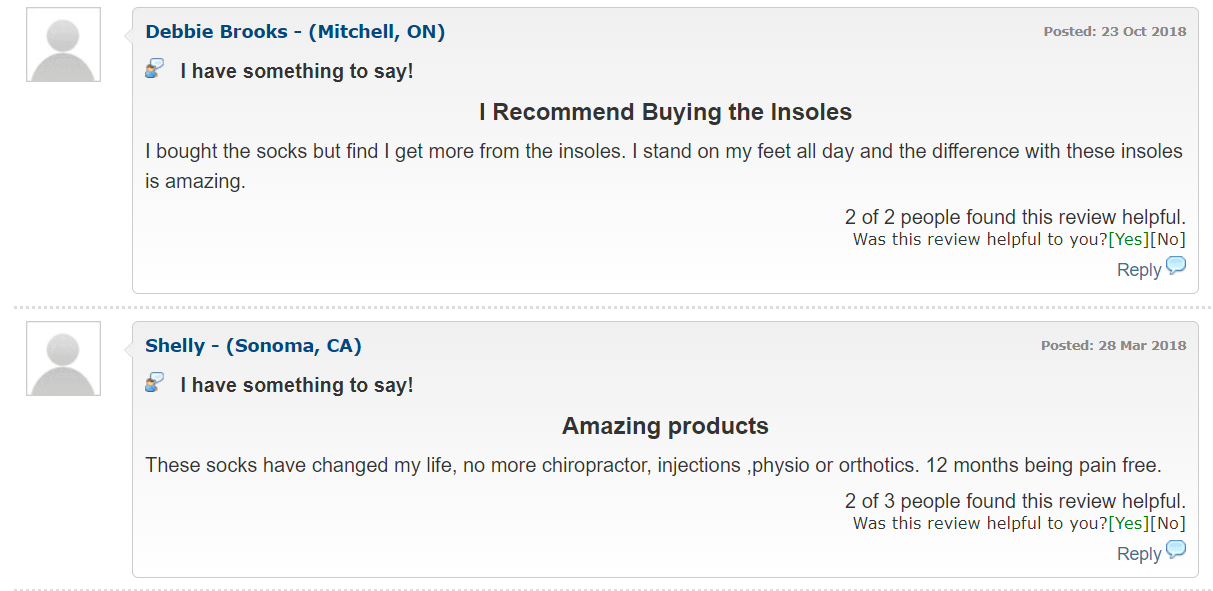Click the speech bubble icon beside Reply in Shelly's review

pyautogui.click(x=1176, y=550)
